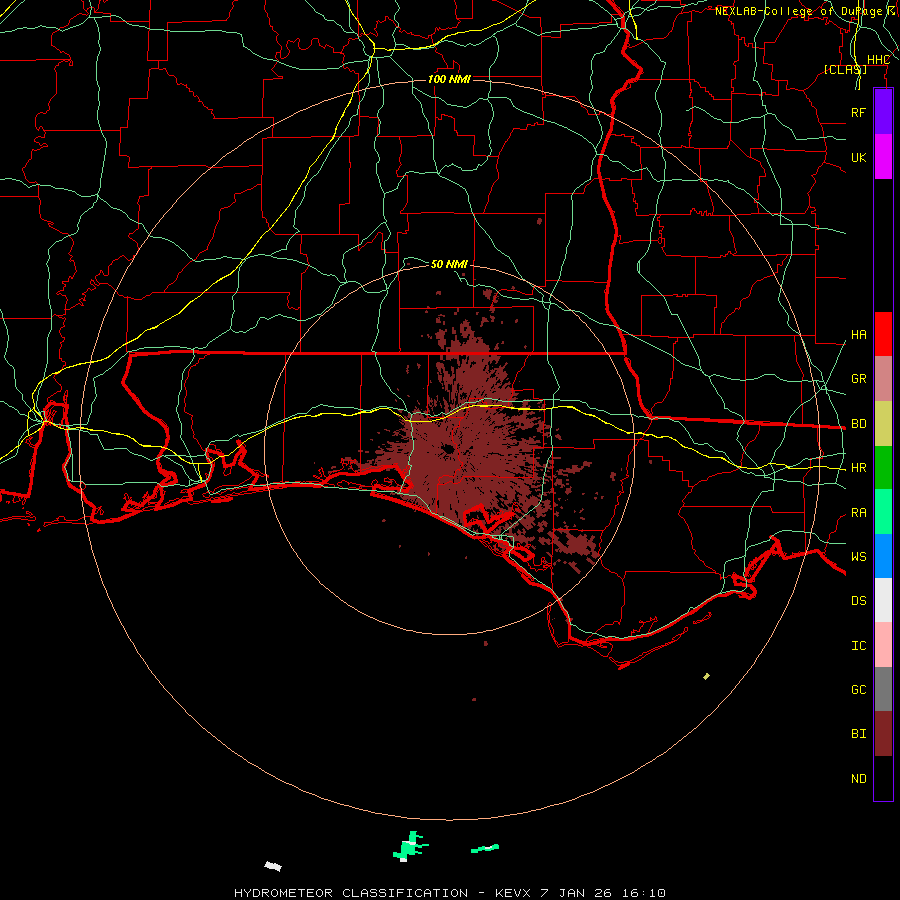Click the UK magenta legend swatch
This screenshot has width=900, height=900.
pos(883,157)
